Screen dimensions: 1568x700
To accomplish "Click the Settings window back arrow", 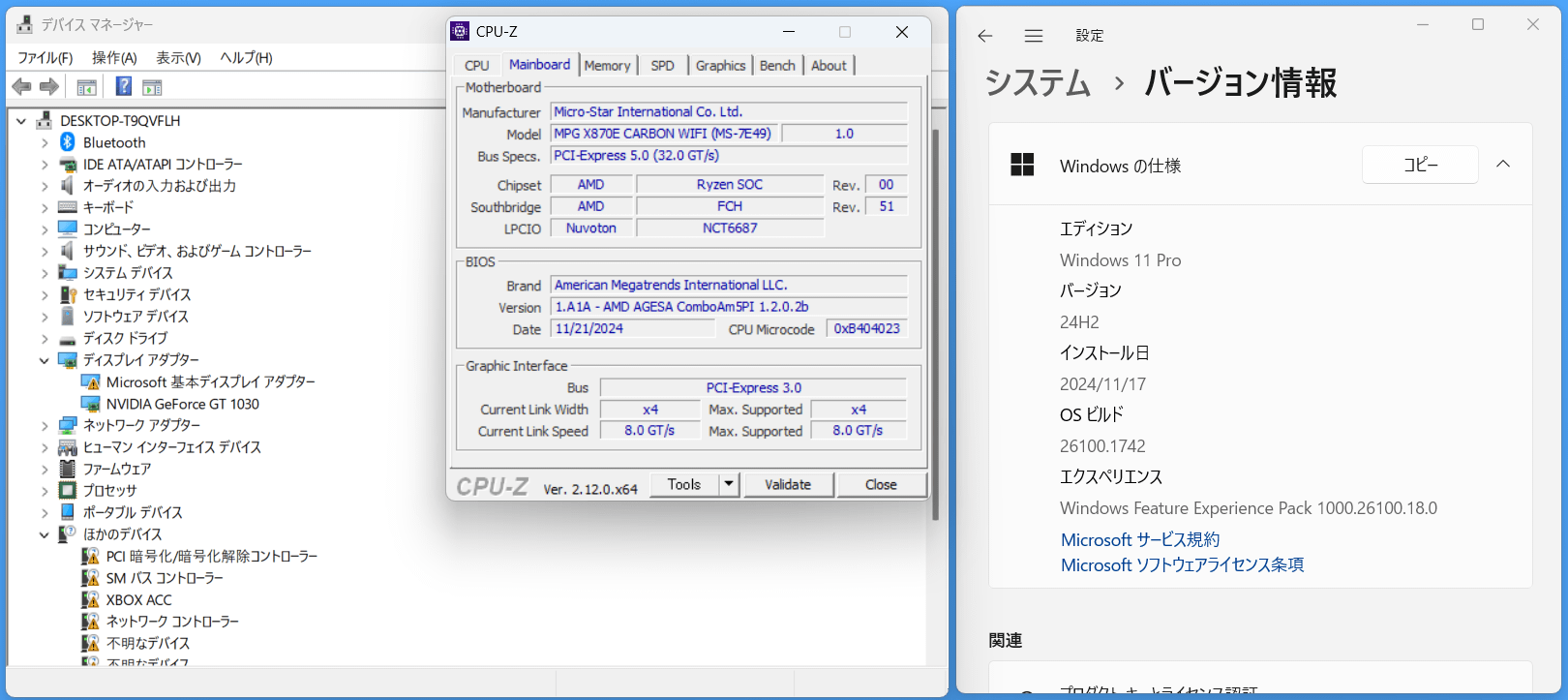I will [x=985, y=36].
